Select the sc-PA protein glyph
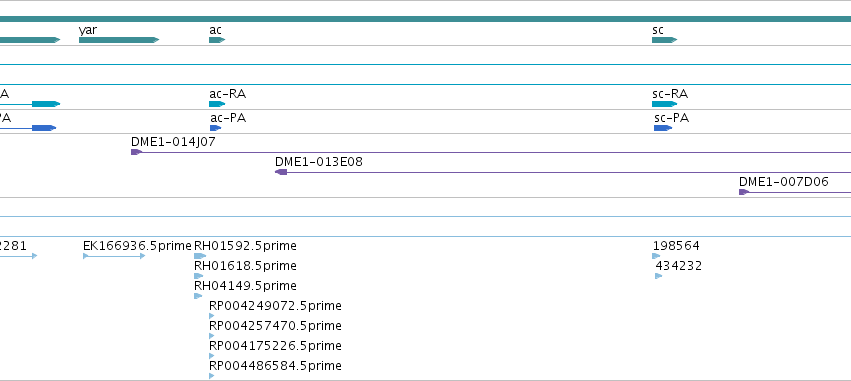The height and width of the screenshot is (381, 851). click(663, 128)
